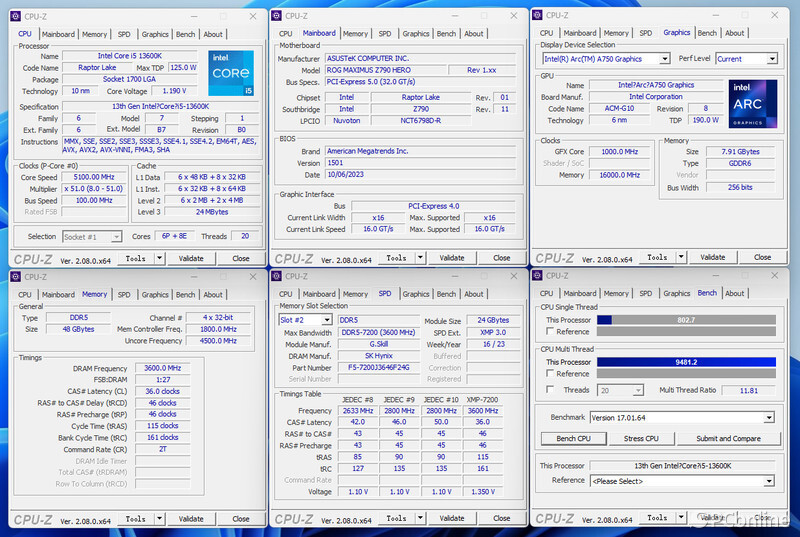Viewport: 800px width, 537px height.
Task: Click the manufacturer 'ASUSTeK COMPUTER INC.'
Action: coord(368,58)
